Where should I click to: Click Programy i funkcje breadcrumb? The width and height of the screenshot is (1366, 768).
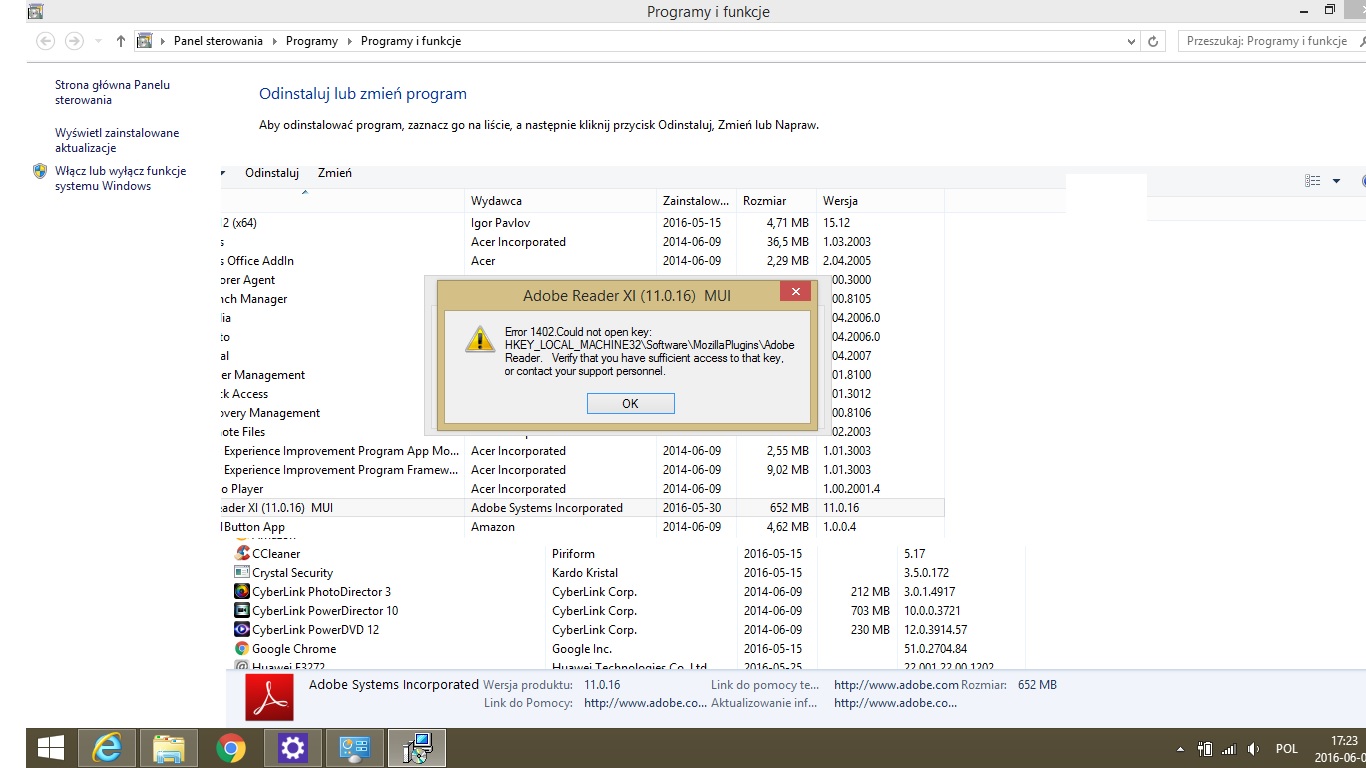[411, 41]
